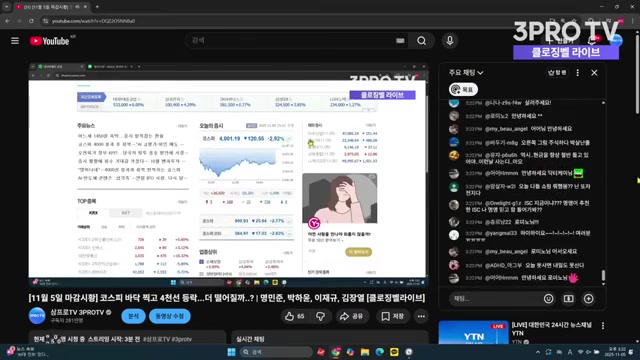Click the magnifier search button
Viewport: 640px width, 360px height.
coord(421,41)
